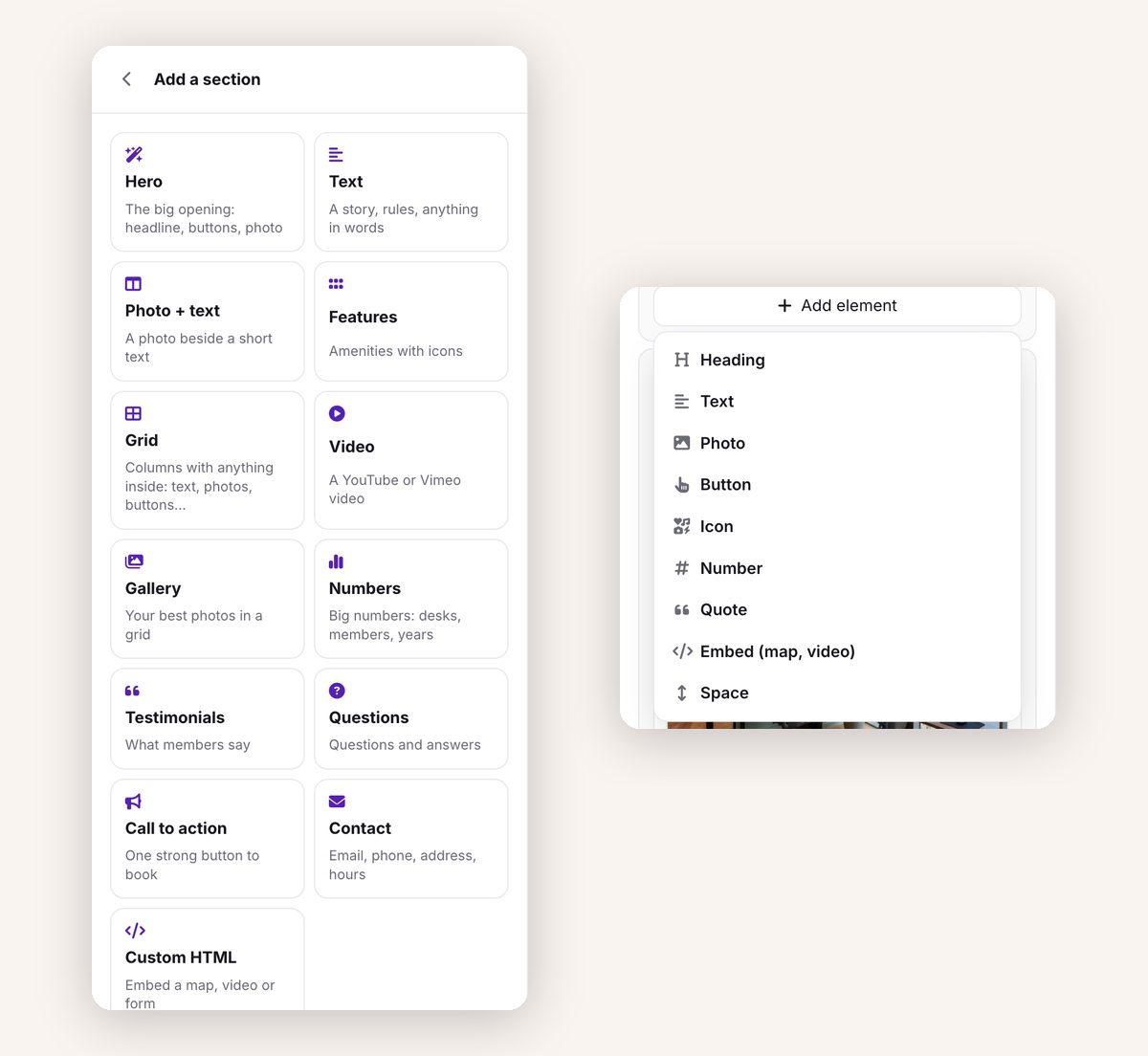This screenshot has height=1056, width=1148.
Task: Click the megaphone icon on Call to action card
Action: pyautogui.click(x=133, y=802)
